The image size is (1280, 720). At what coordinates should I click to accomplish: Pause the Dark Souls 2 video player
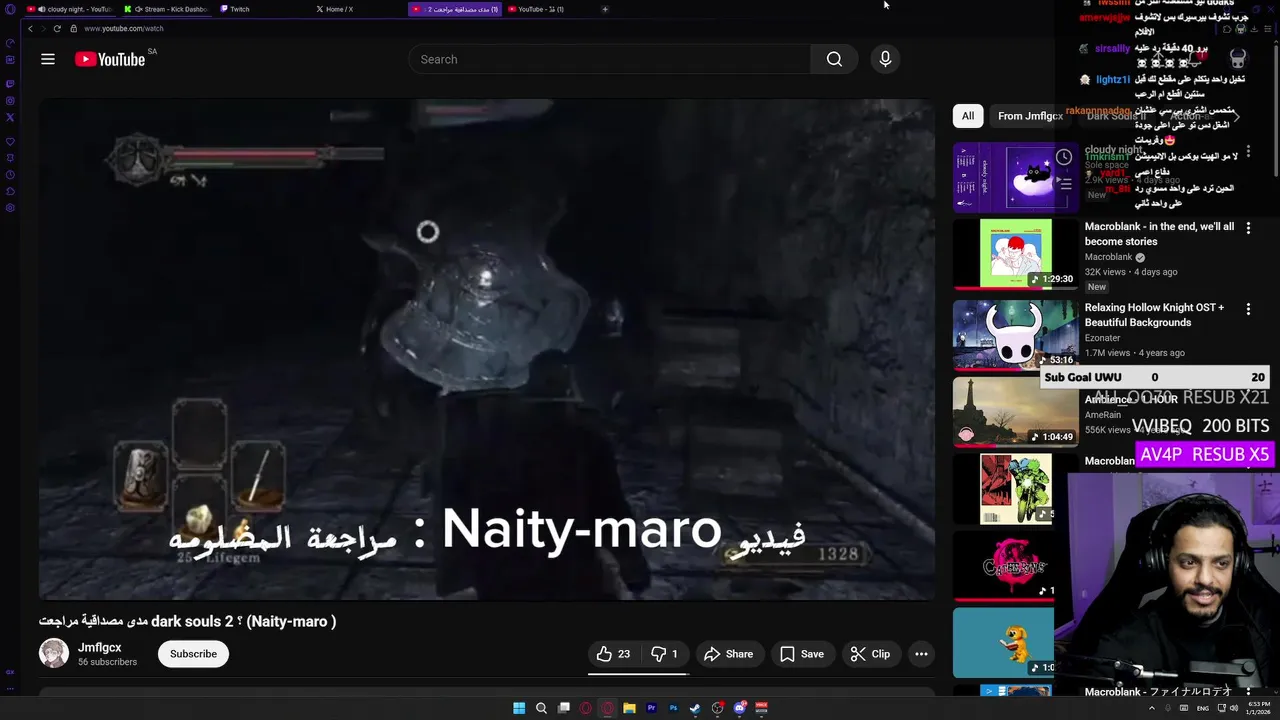point(487,349)
